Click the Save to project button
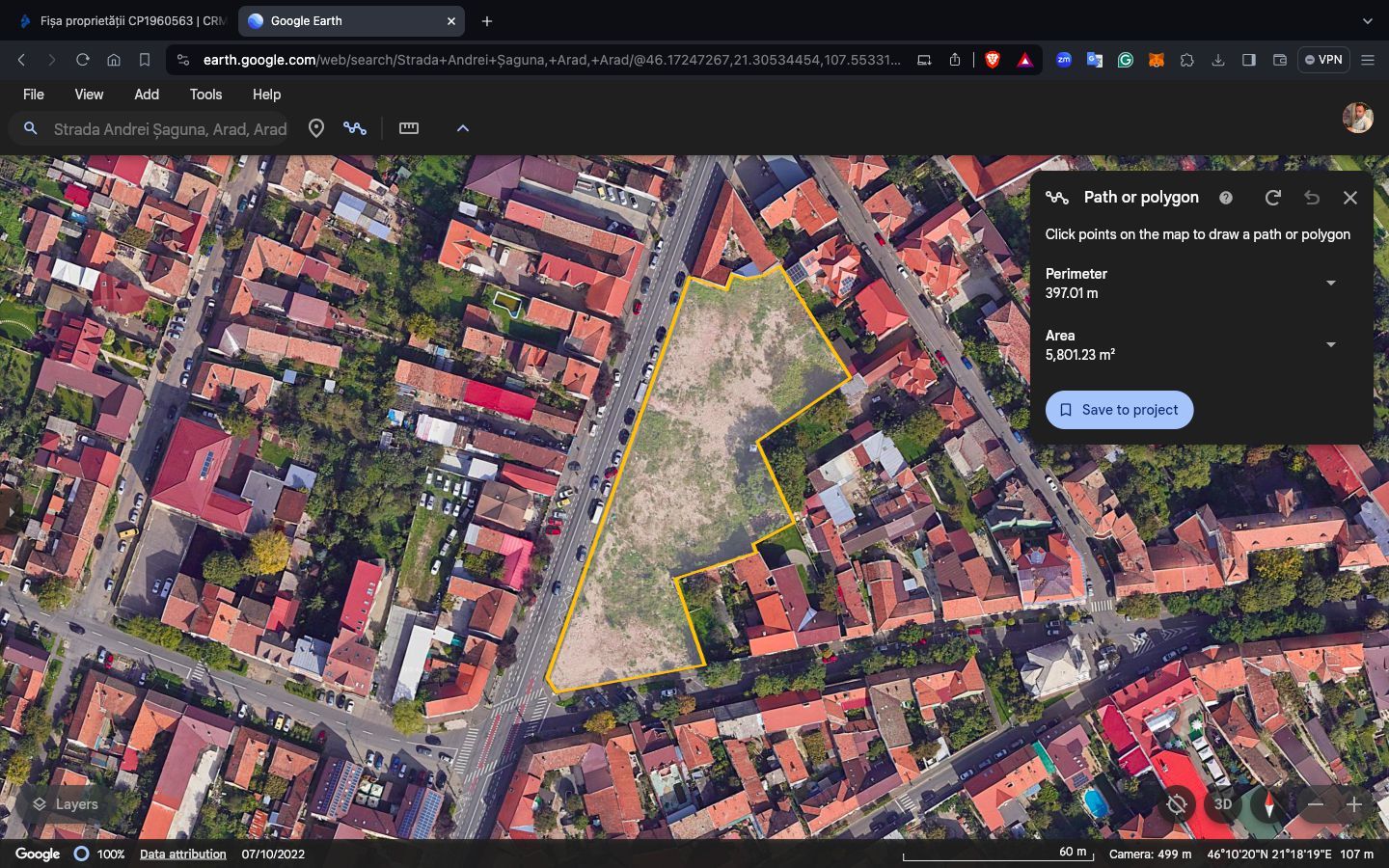This screenshot has height=868, width=1389. pos(1119,410)
